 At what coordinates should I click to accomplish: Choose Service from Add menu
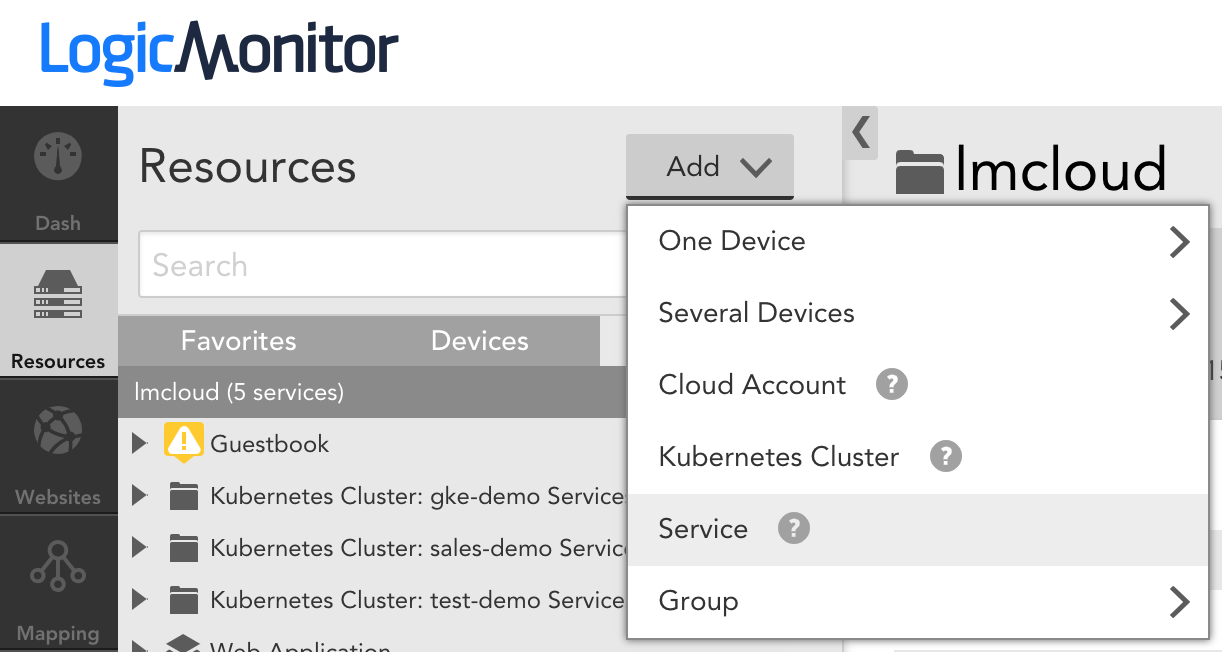point(916,529)
